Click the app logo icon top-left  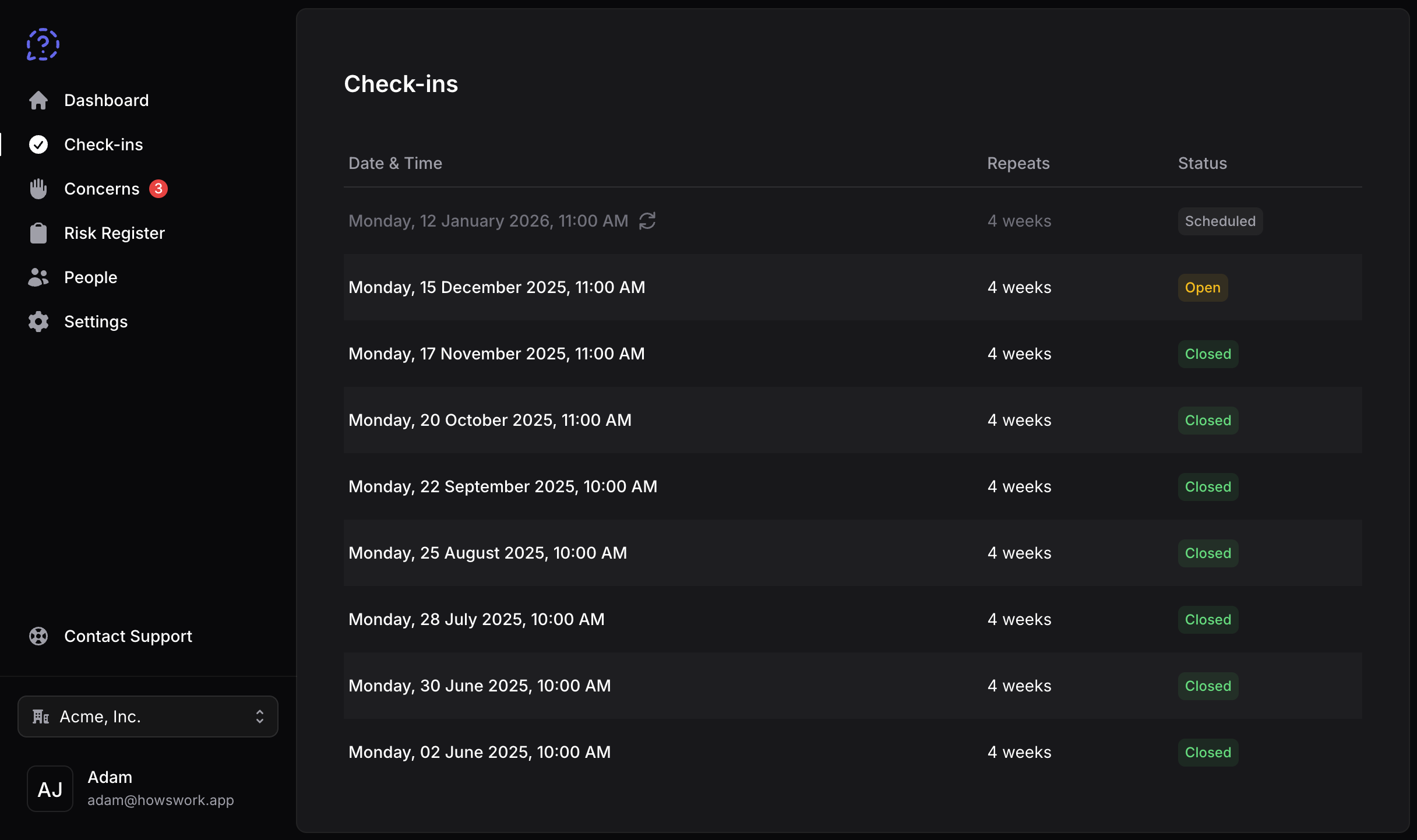tap(43, 44)
